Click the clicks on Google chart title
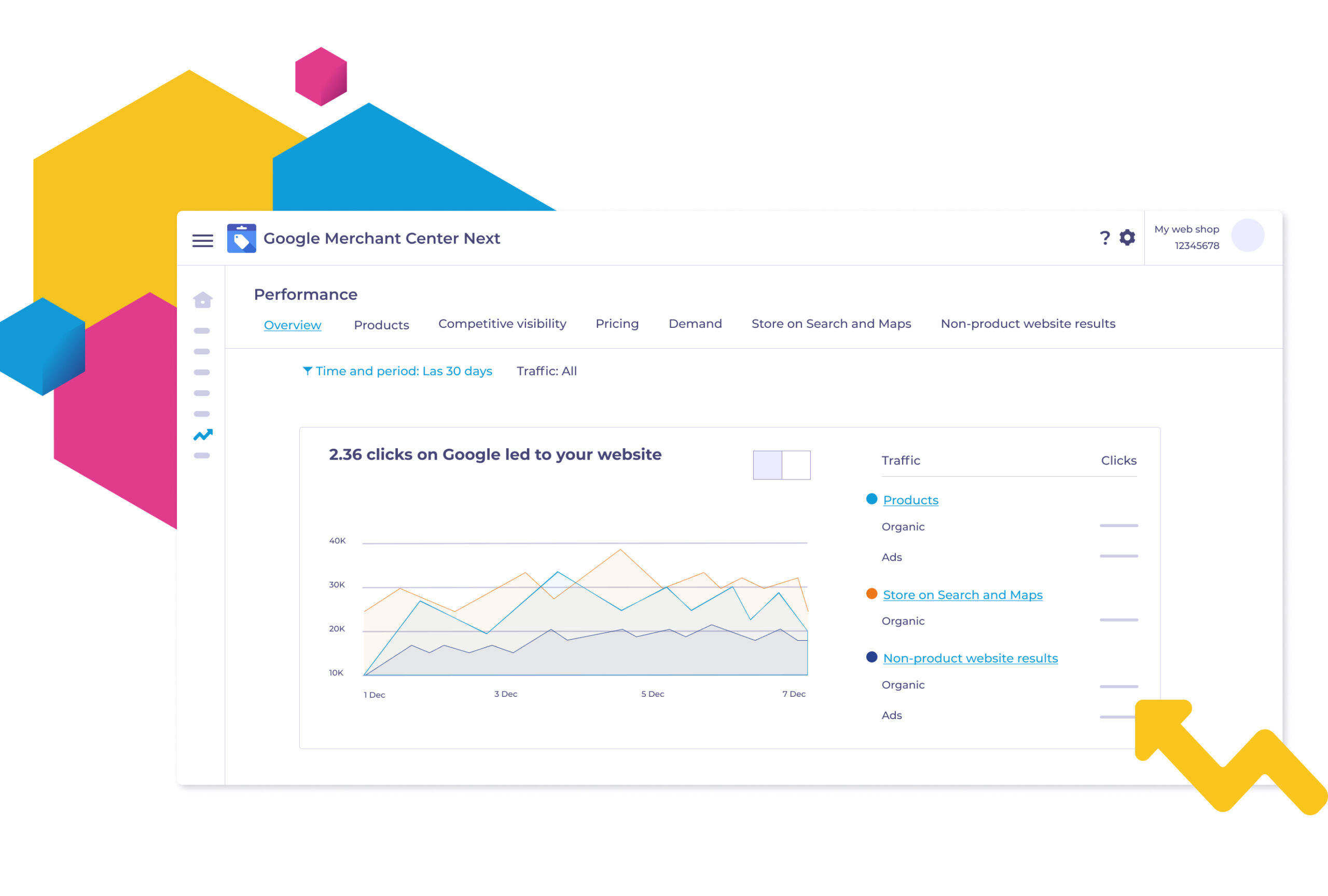 495,454
